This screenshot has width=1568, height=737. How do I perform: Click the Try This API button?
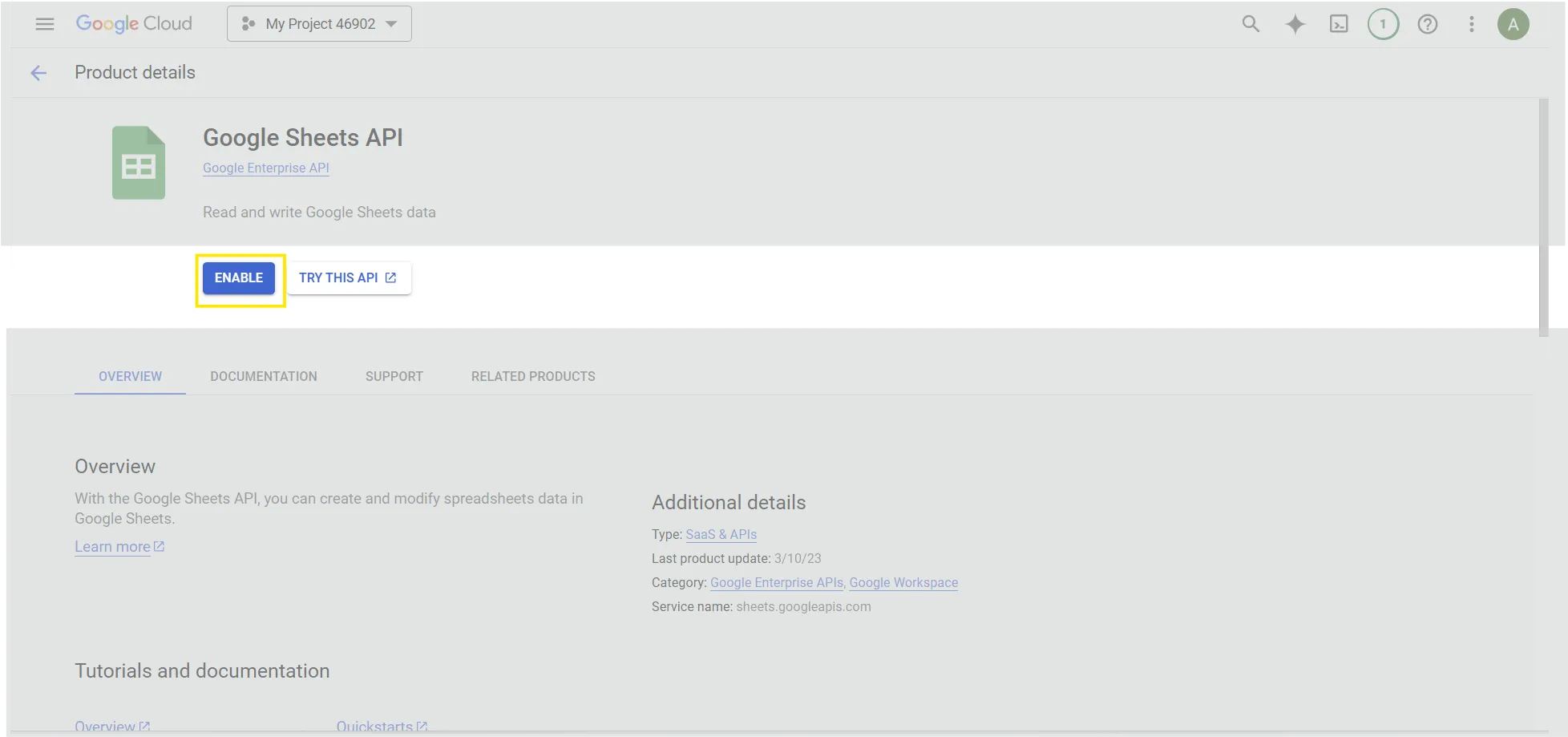(x=349, y=278)
